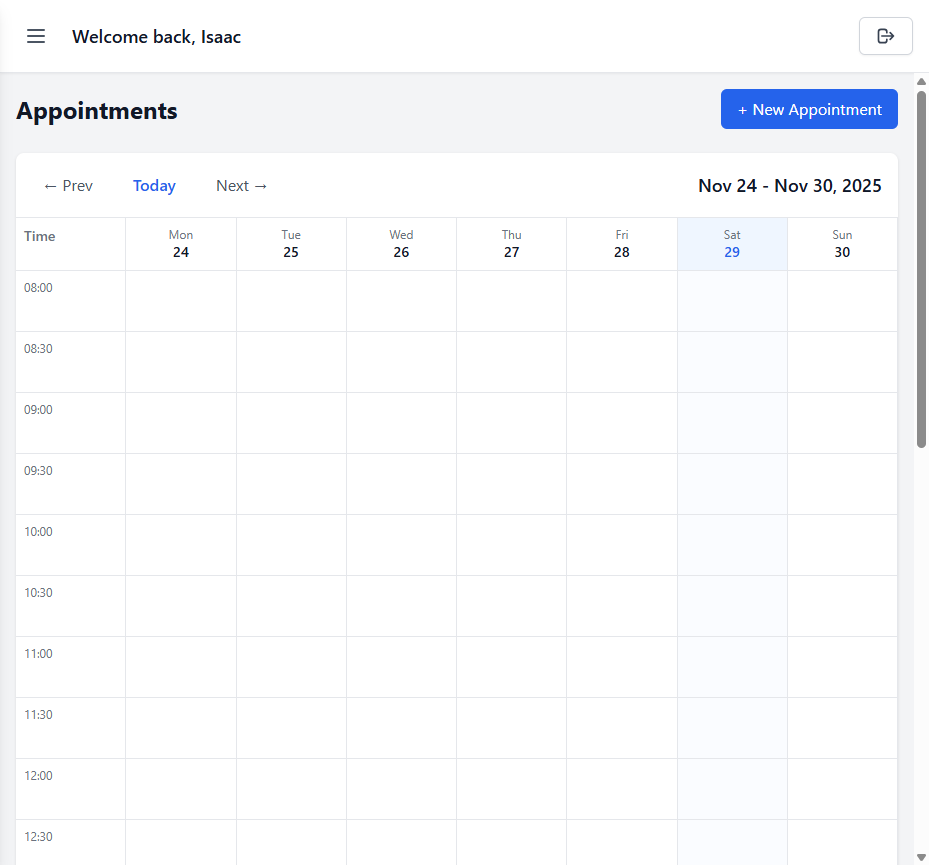This screenshot has width=929, height=865.
Task: Click the 12:00 slot for Tuesday
Action: pos(291,788)
